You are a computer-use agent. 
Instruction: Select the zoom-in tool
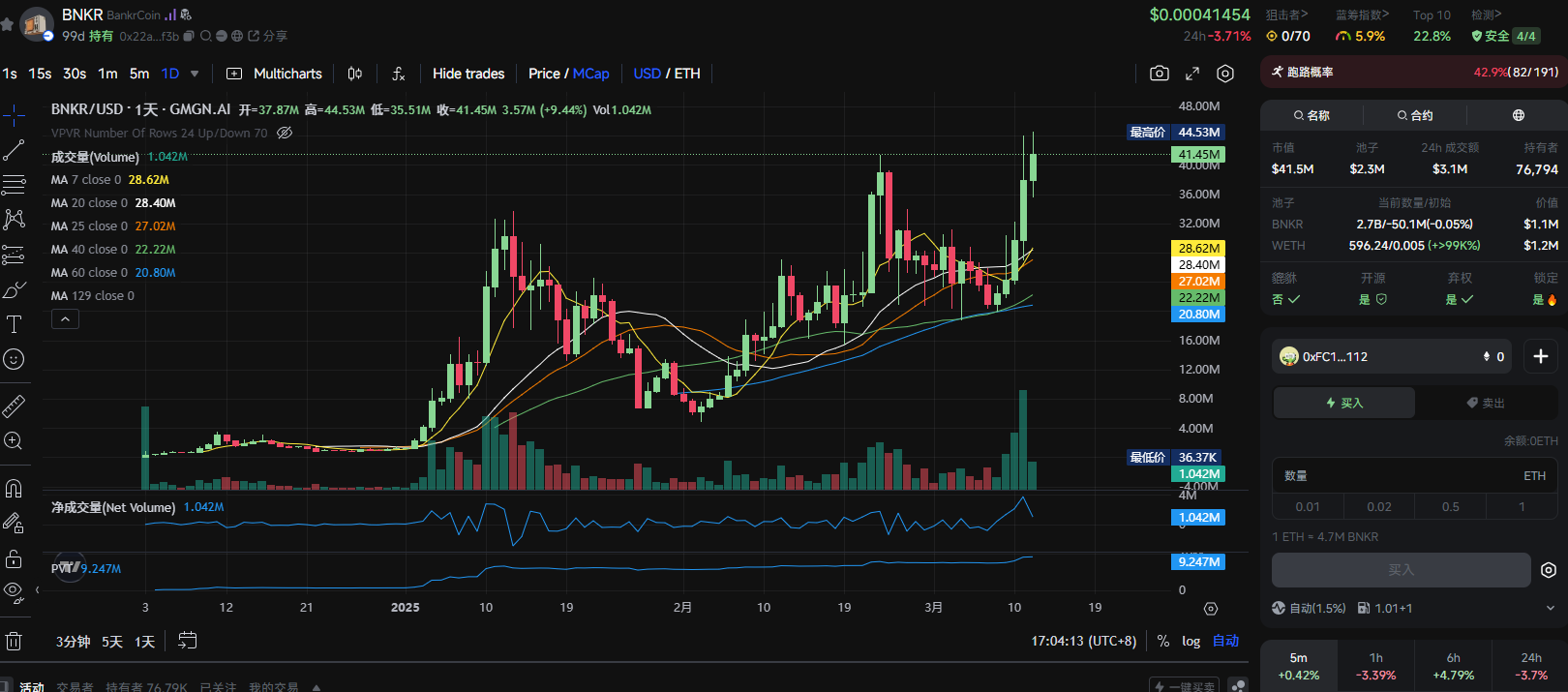14,441
